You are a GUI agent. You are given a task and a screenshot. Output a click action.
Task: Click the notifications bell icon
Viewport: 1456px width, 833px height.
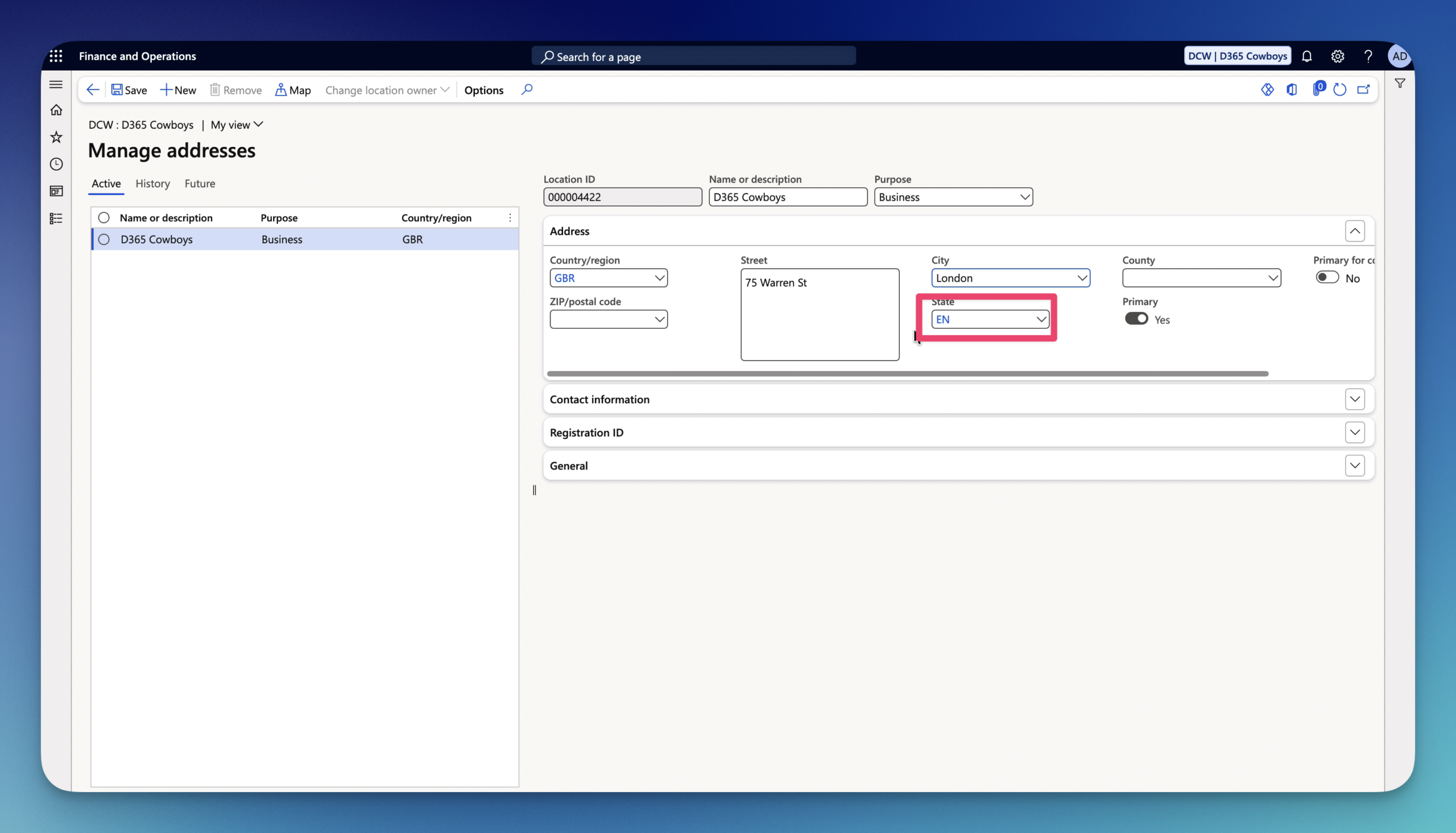[x=1307, y=56]
